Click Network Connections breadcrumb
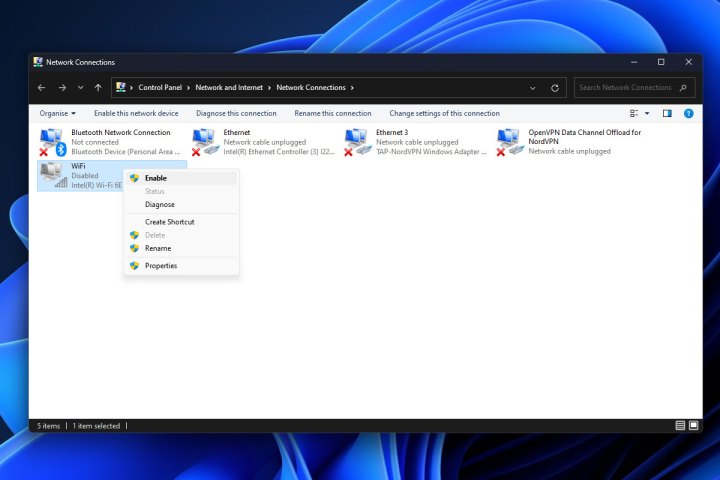The image size is (720, 480). pos(311,87)
